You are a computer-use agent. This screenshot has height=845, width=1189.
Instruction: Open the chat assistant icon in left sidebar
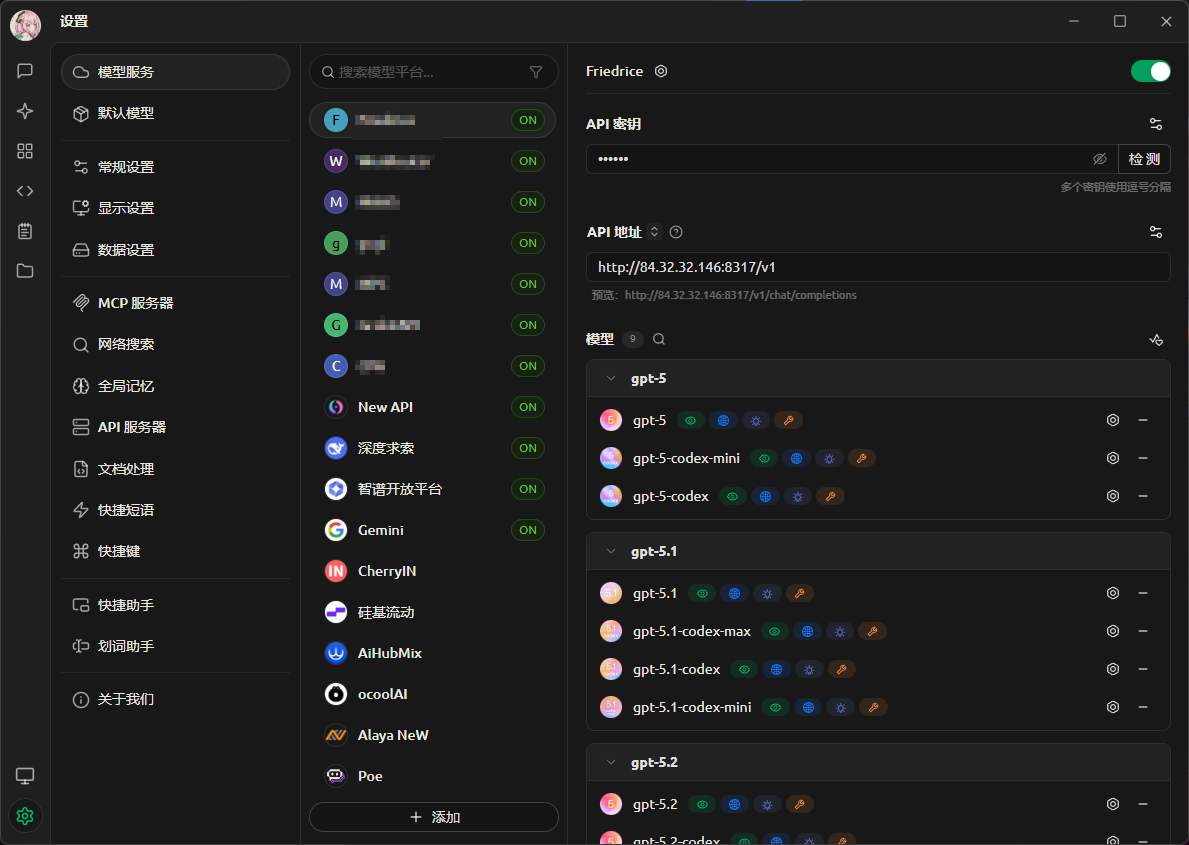point(25,71)
